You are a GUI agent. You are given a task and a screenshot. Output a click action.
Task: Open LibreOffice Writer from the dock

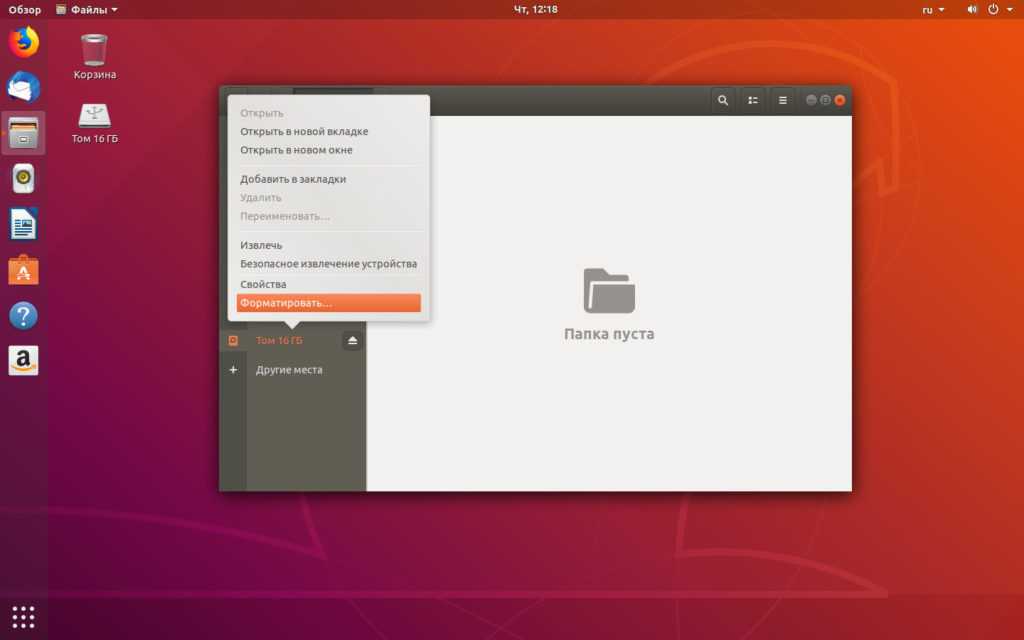point(23,224)
